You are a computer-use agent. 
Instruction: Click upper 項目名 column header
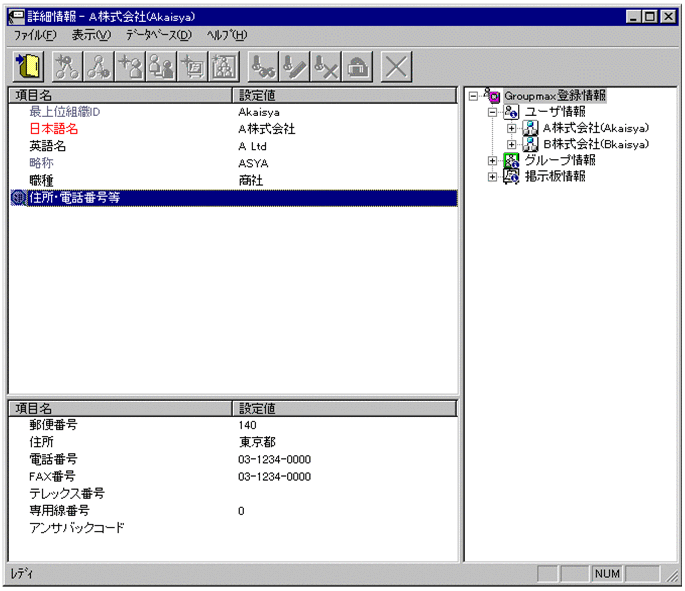120,95
